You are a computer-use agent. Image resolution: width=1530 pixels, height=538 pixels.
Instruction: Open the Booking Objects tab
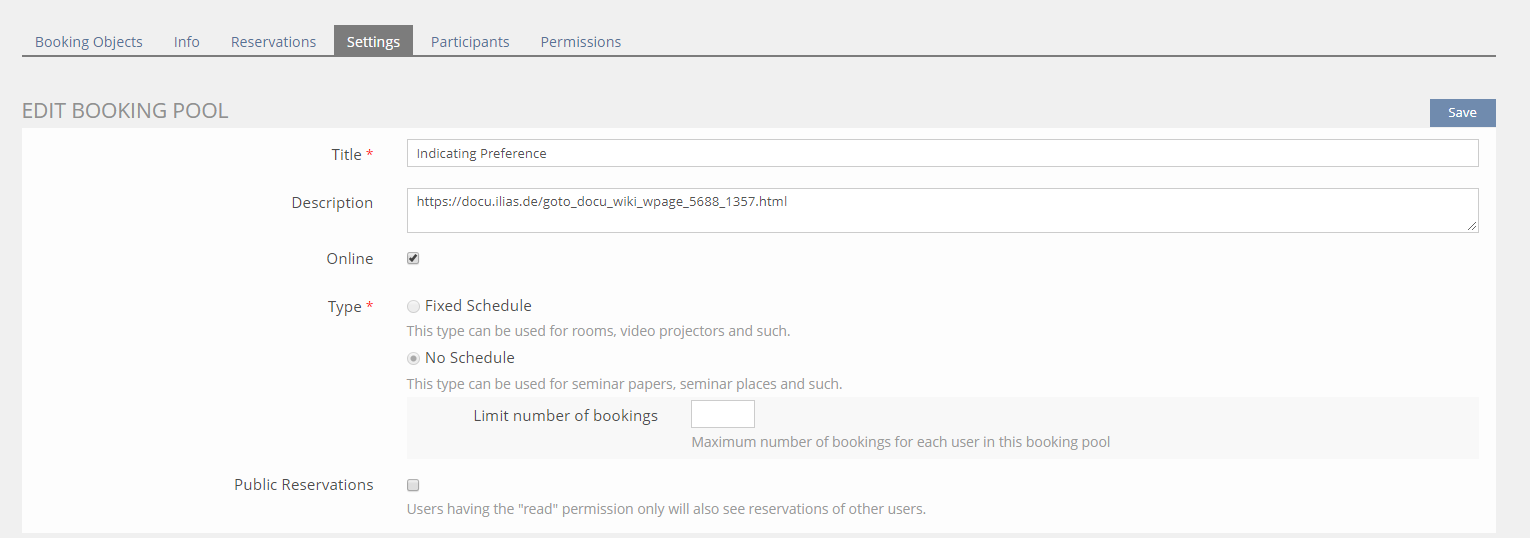coord(88,42)
